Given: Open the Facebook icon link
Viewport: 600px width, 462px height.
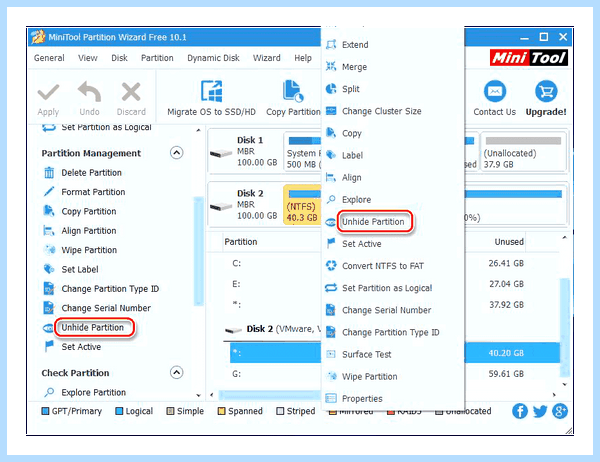Looking at the screenshot, I should pyautogui.click(x=520, y=411).
